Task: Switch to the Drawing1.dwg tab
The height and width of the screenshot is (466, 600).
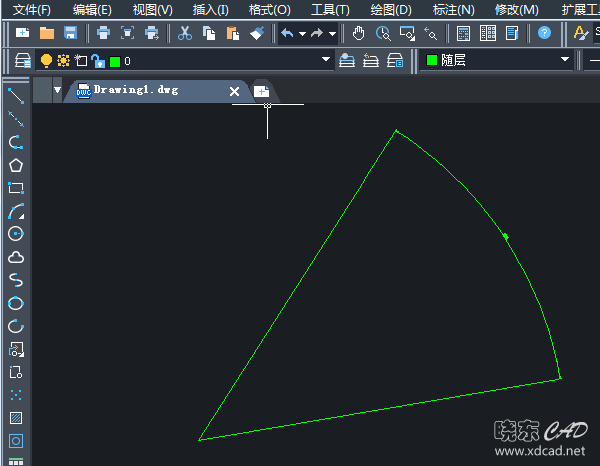Action: click(135, 90)
